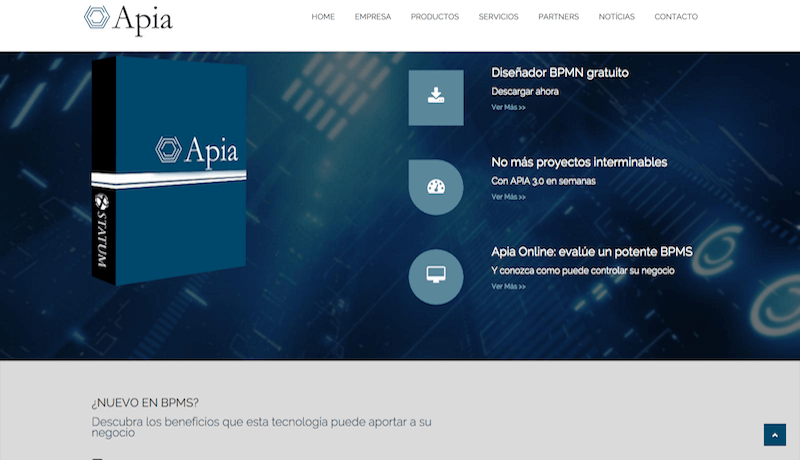The height and width of the screenshot is (460, 800).
Task: Click the speedometer gauge icon
Action: (x=436, y=187)
